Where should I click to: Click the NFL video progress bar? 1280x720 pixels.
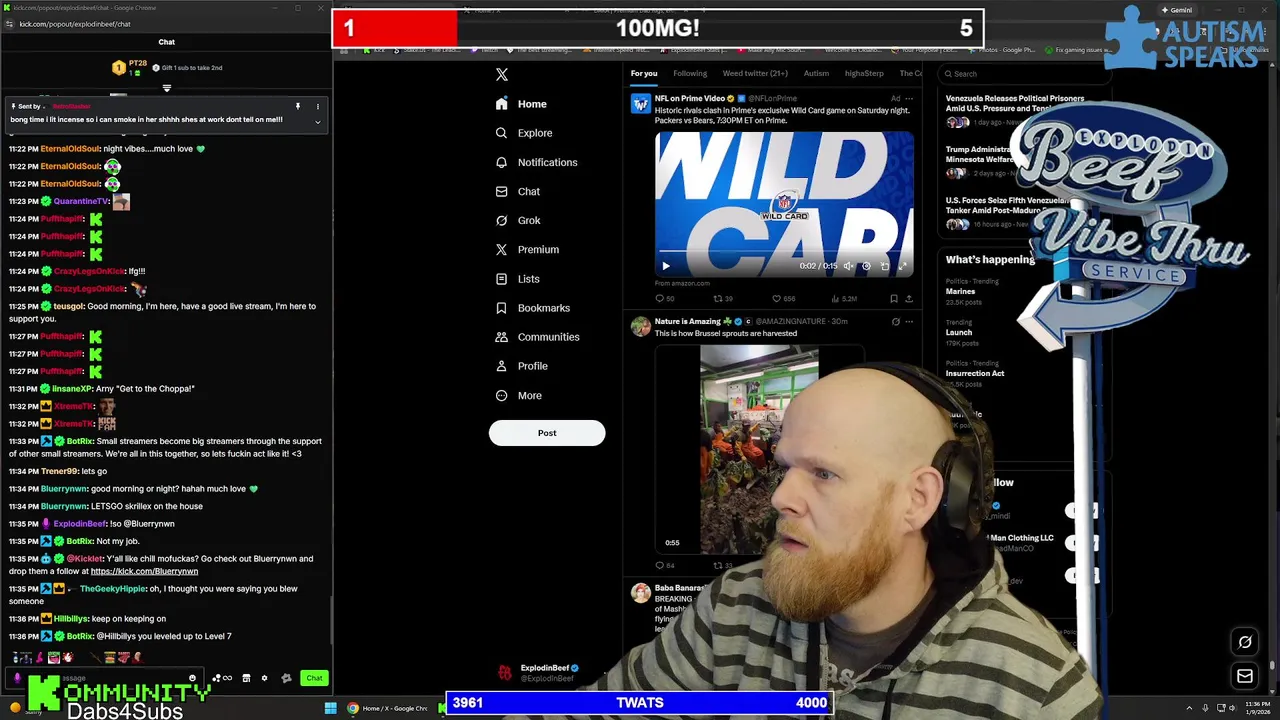pos(784,253)
